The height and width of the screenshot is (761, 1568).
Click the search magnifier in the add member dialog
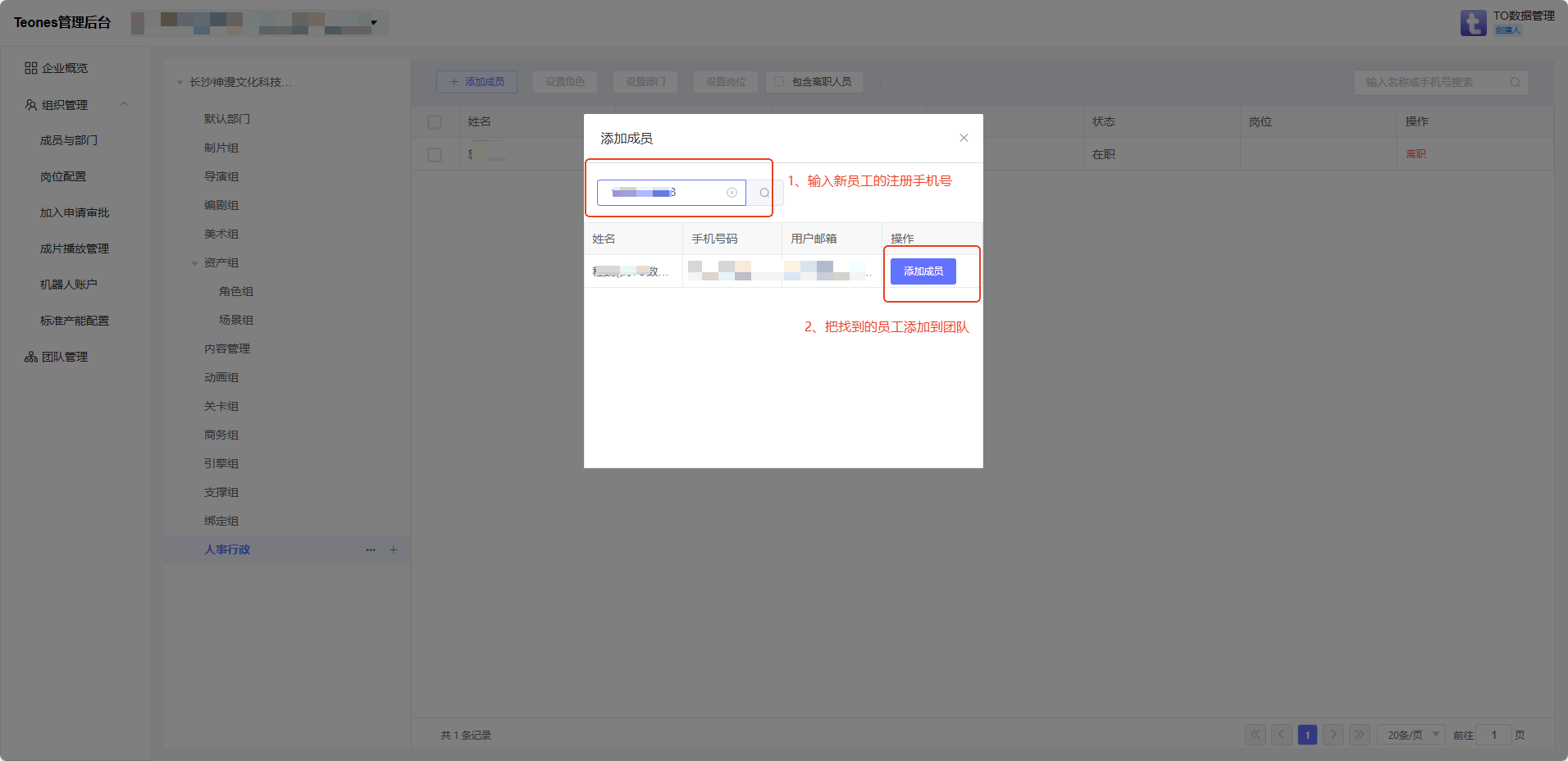coord(763,193)
